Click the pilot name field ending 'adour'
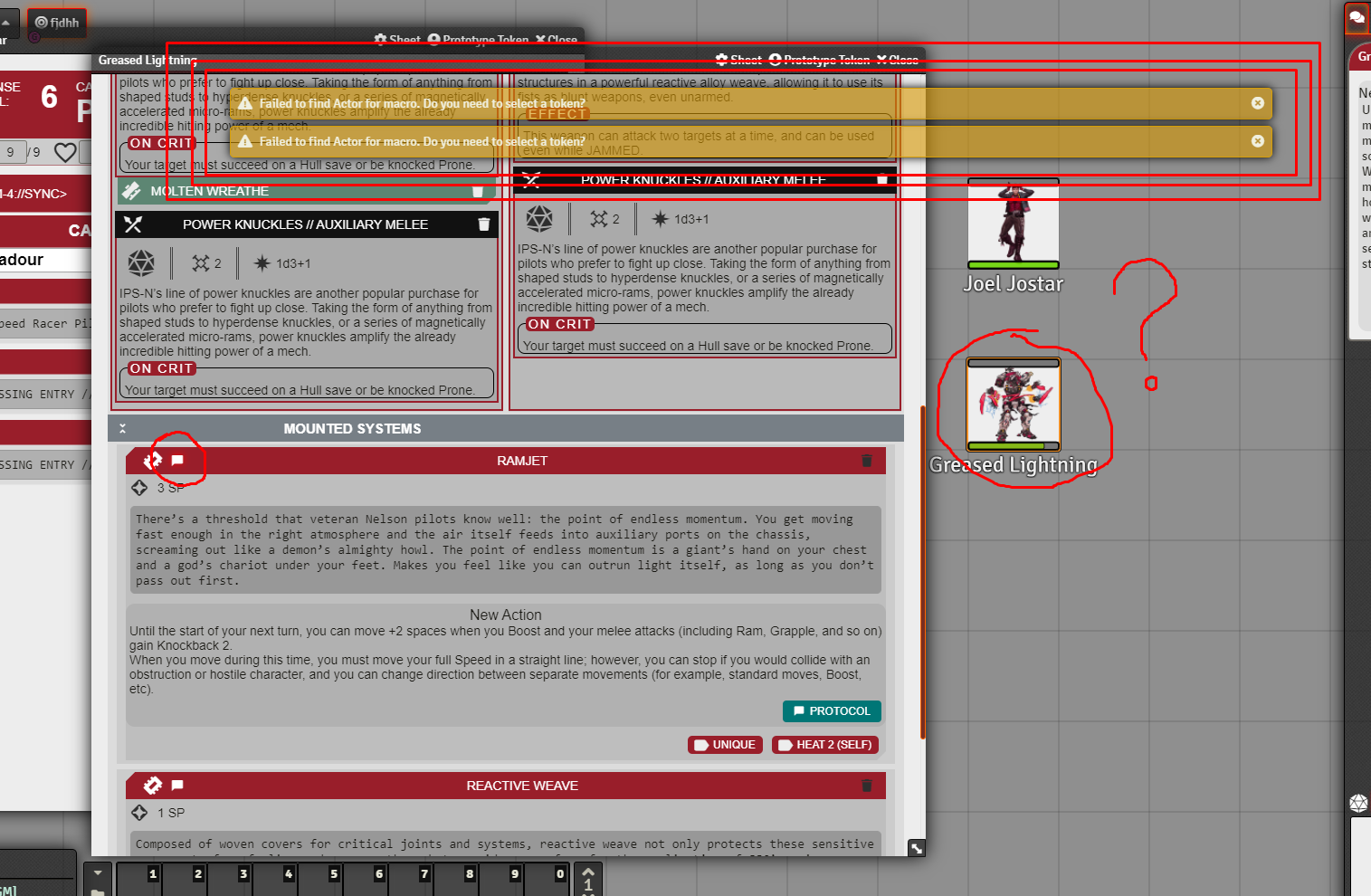 (x=45, y=260)
